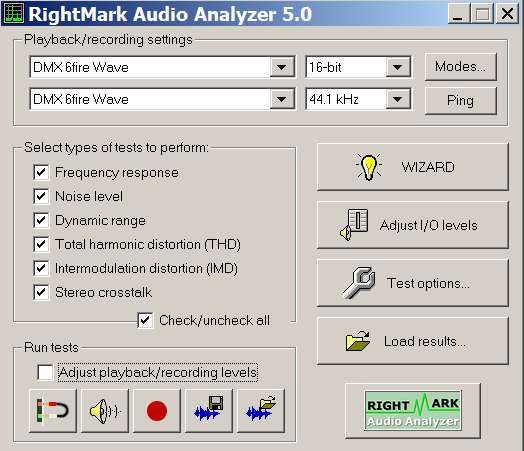Launch the WIZARD with lightbulb icon
Screen dimensions: 524x451
pos(413,167)
